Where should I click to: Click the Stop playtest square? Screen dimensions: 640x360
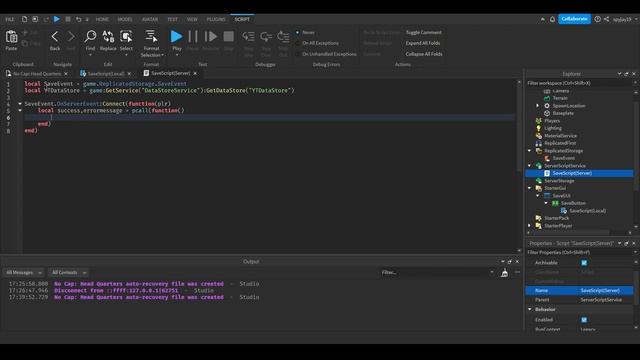point(229,36)
